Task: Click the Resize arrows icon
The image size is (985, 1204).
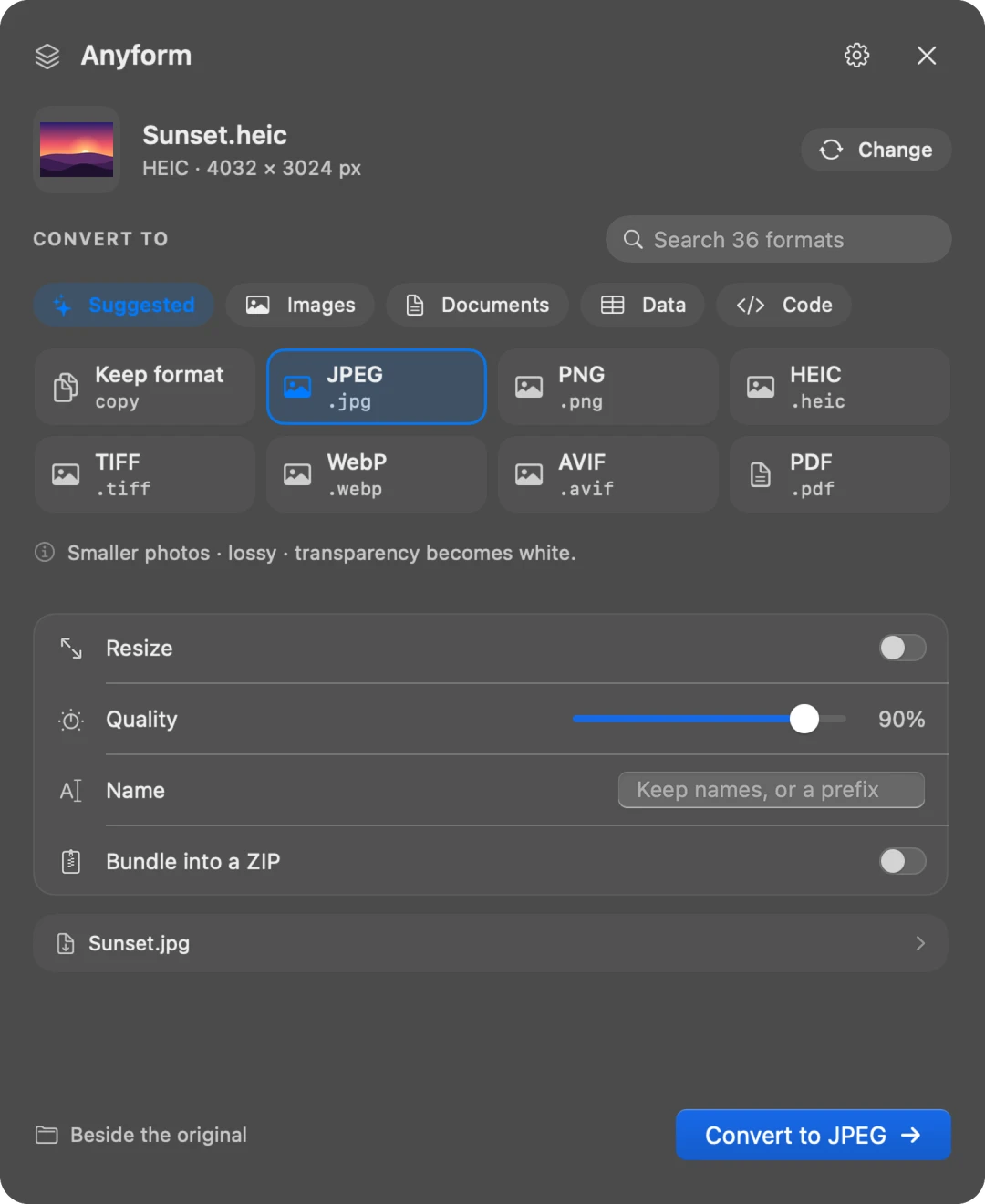Action: [x=71, y=649]
